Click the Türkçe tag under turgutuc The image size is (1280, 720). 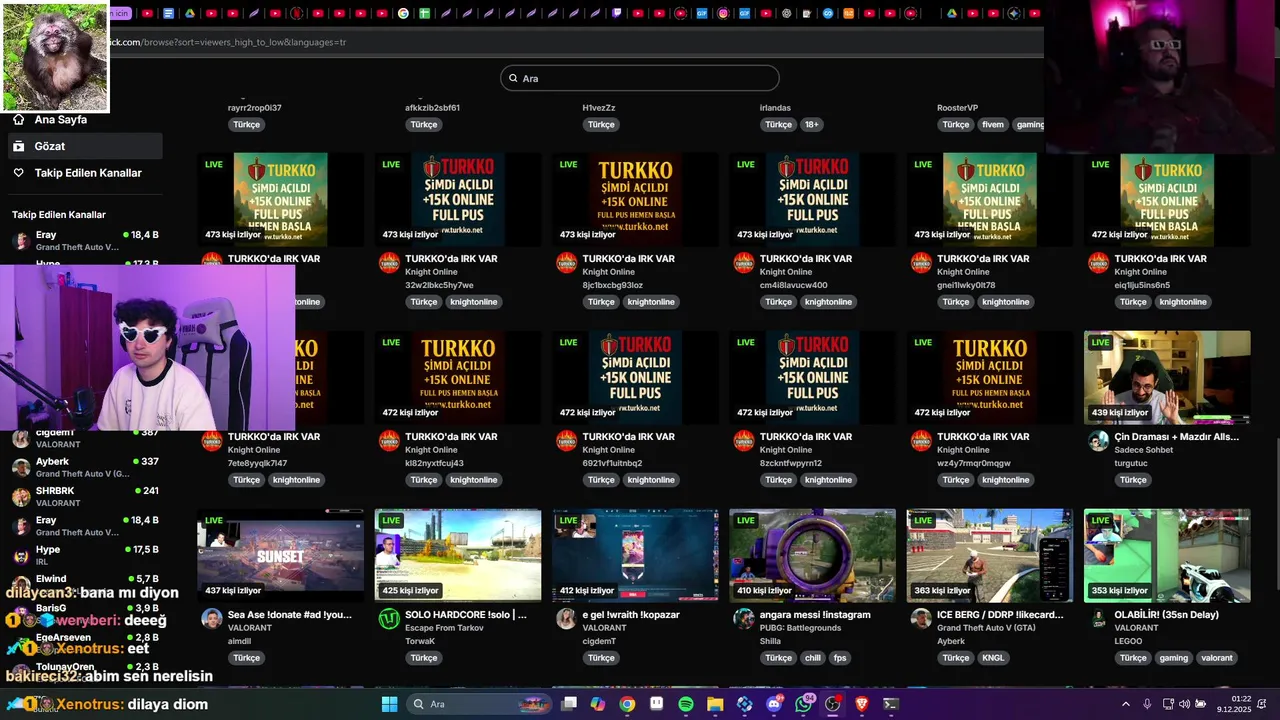(x=1133, y=480)
